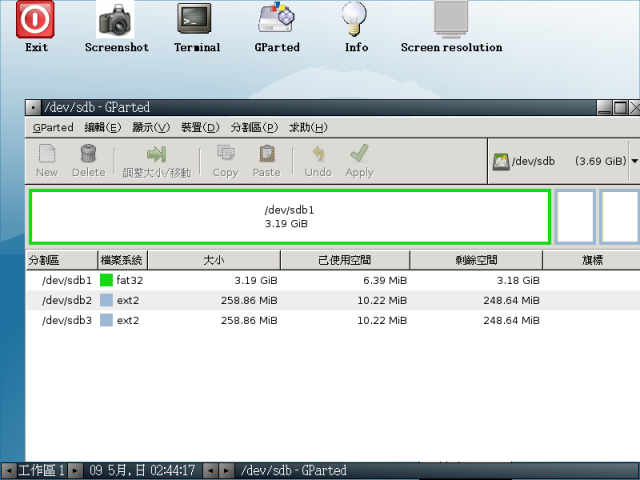The image size is (640, 480).
Task: Sort by the 剩餘空間 column header
Action: click(x=476, y=260)
